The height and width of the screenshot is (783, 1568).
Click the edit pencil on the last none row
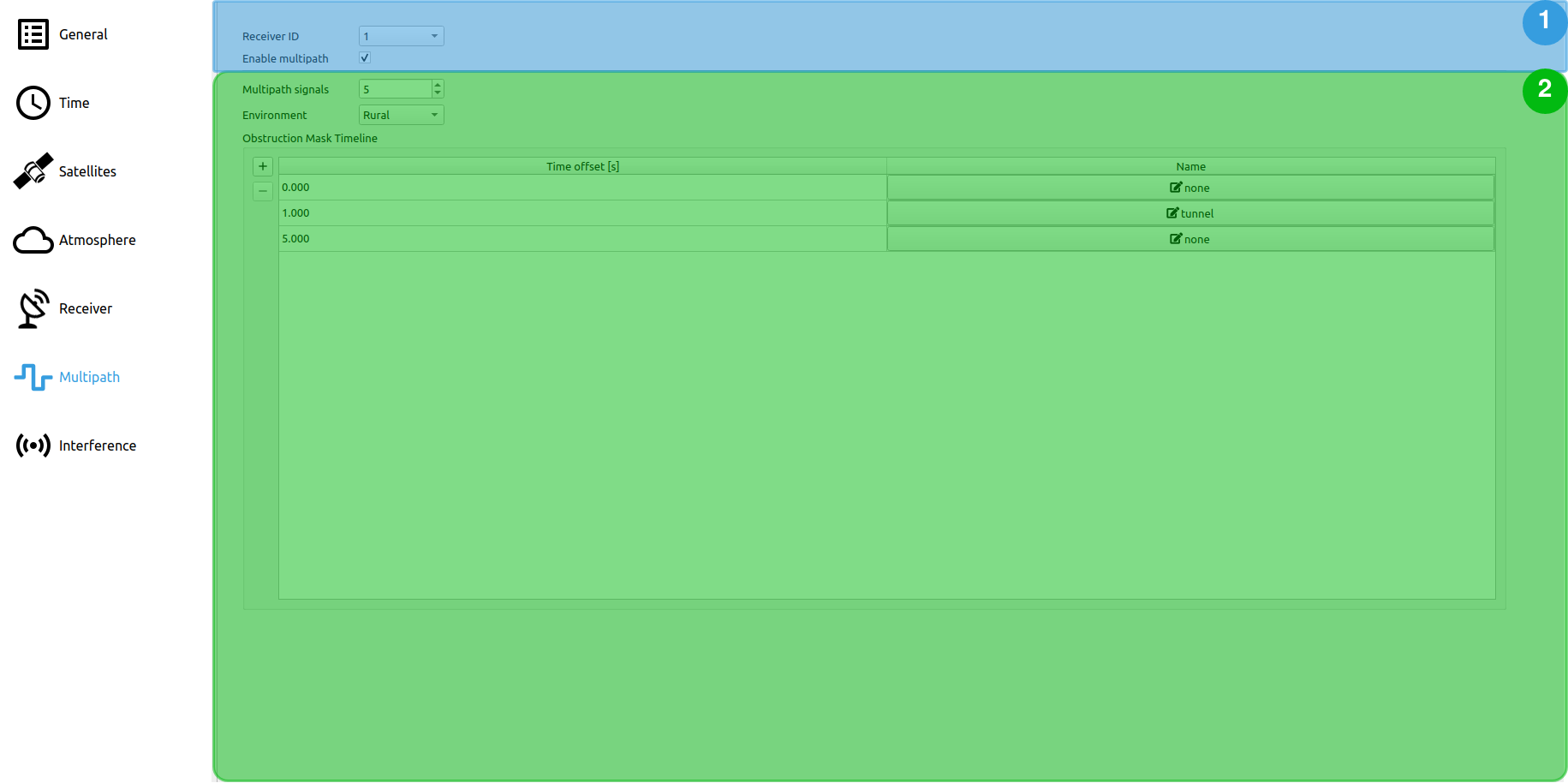(x=1174, y=239)
